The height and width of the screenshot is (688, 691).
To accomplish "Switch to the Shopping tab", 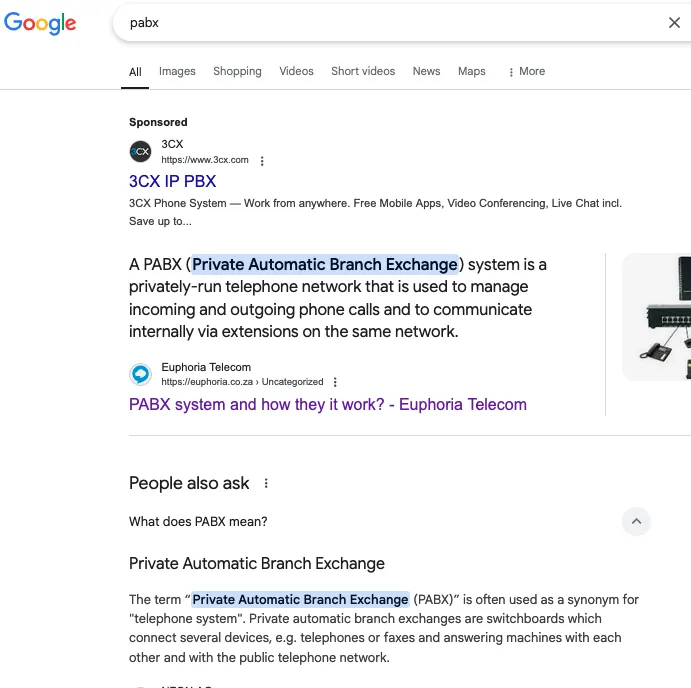I will tap(237, 72).
